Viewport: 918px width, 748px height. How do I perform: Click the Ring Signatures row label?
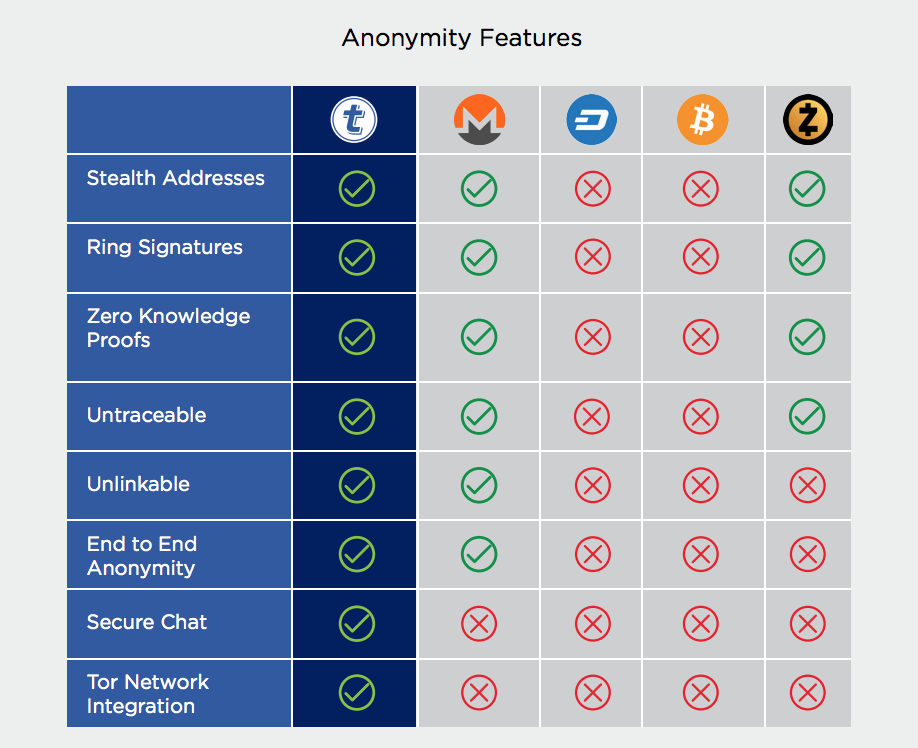point(164,248)
